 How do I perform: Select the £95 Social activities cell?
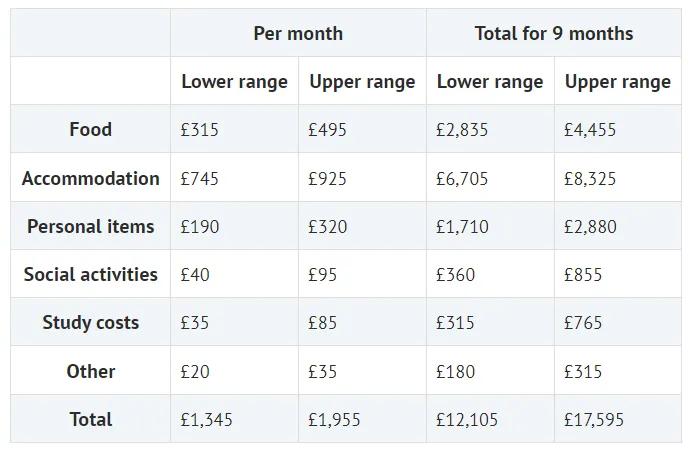coord(323,275)
